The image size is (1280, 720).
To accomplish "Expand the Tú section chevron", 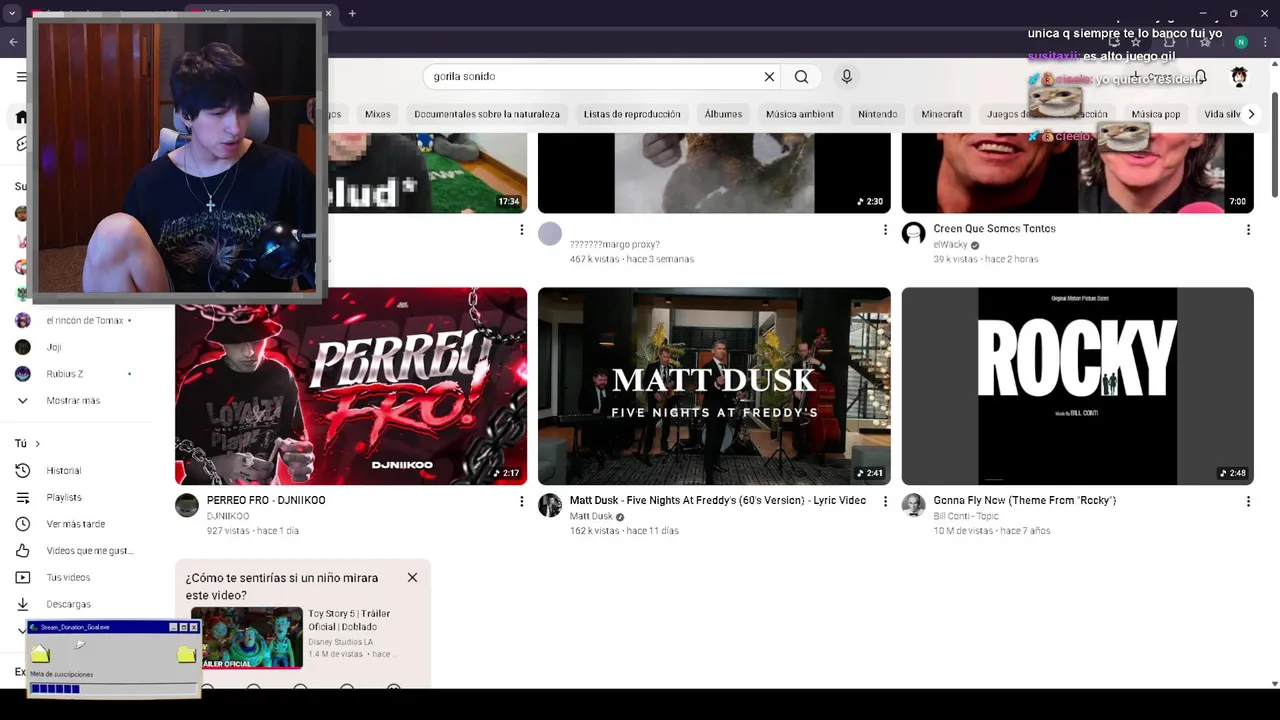I will click(x=38, y=444).
